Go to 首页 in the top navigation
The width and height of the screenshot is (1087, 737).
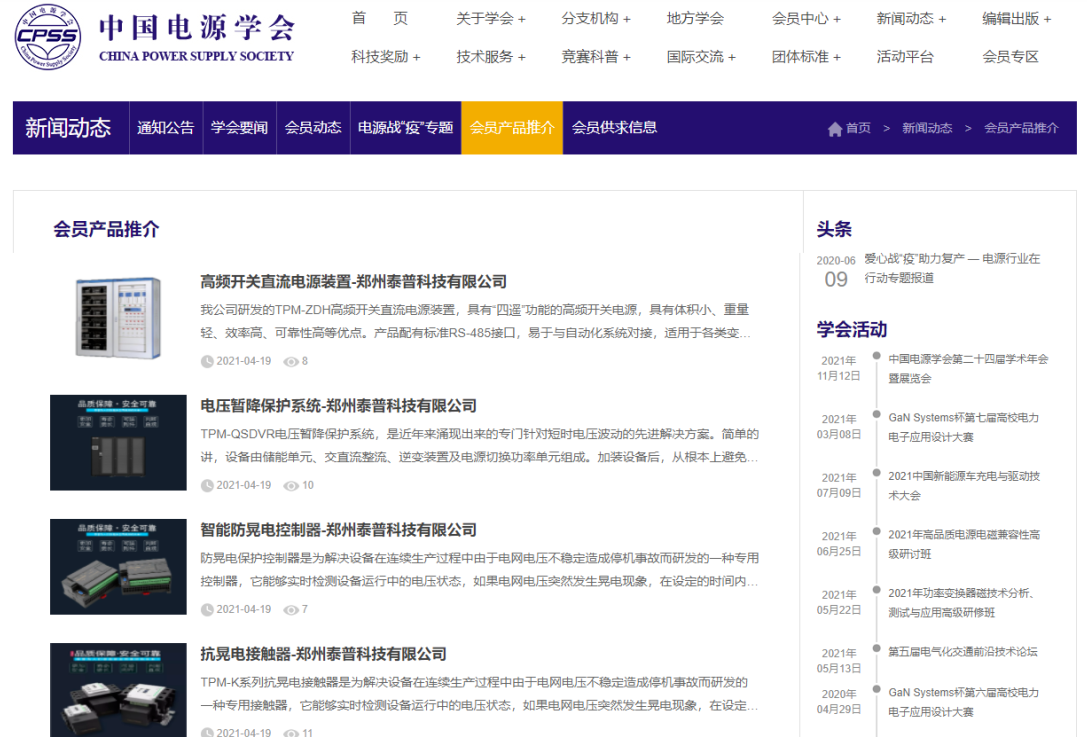[380, 19]
